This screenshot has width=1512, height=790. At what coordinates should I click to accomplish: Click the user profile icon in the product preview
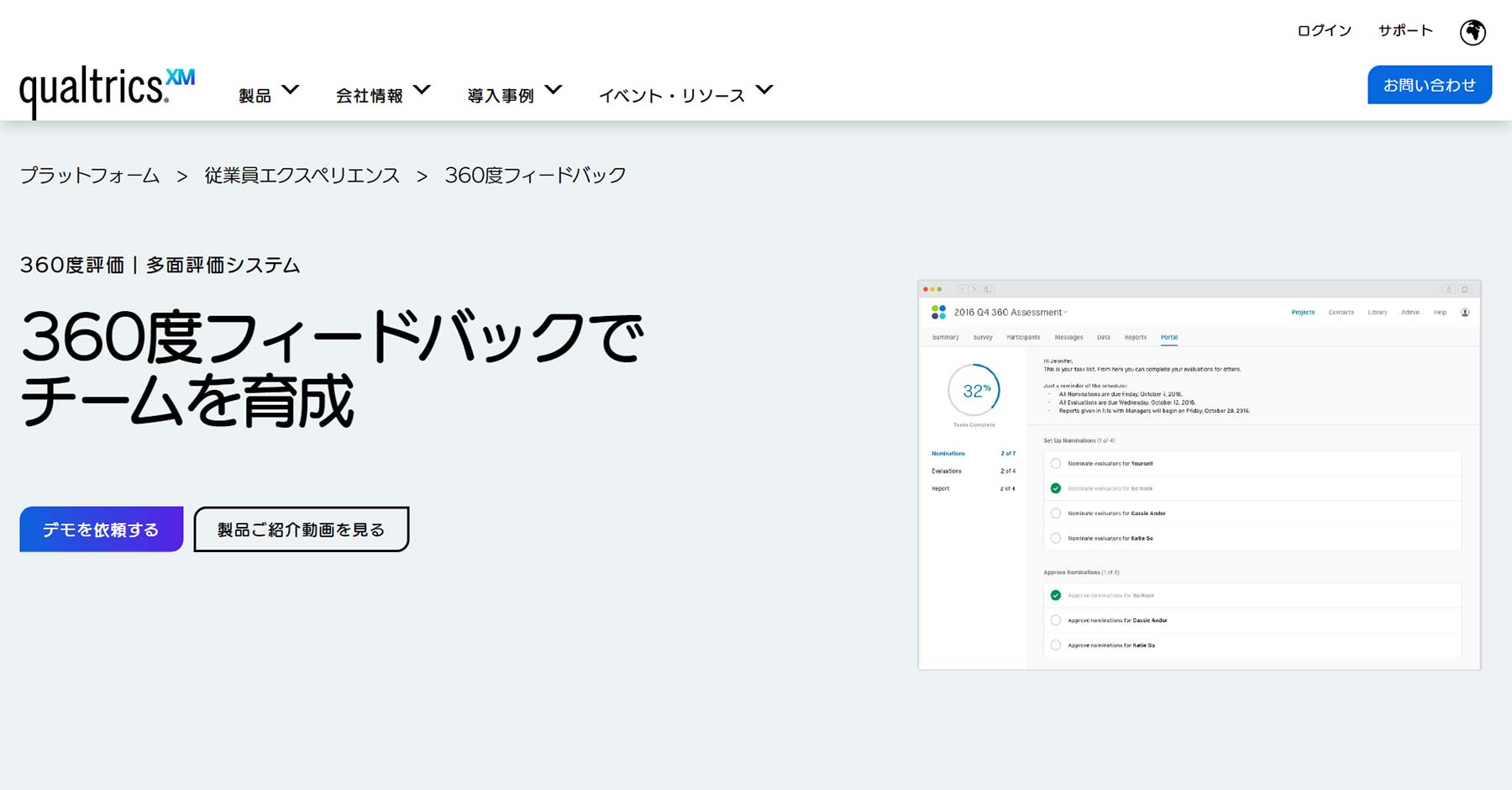(1465, 313)
